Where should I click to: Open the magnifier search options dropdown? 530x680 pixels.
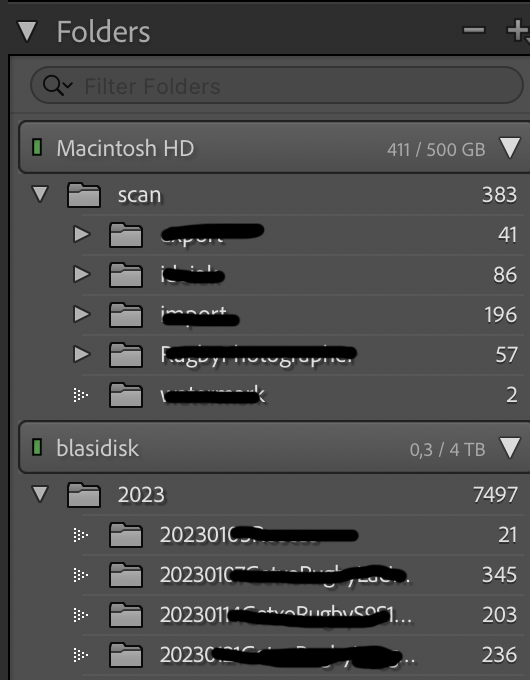click(x=58, y=85)
